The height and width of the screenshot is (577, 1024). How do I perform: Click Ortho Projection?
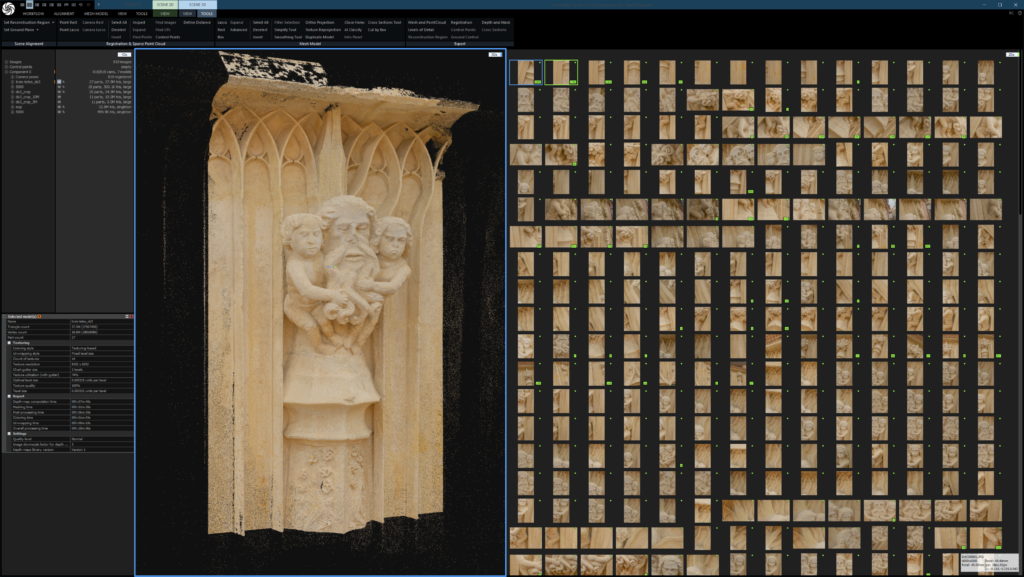click(320, 22)
